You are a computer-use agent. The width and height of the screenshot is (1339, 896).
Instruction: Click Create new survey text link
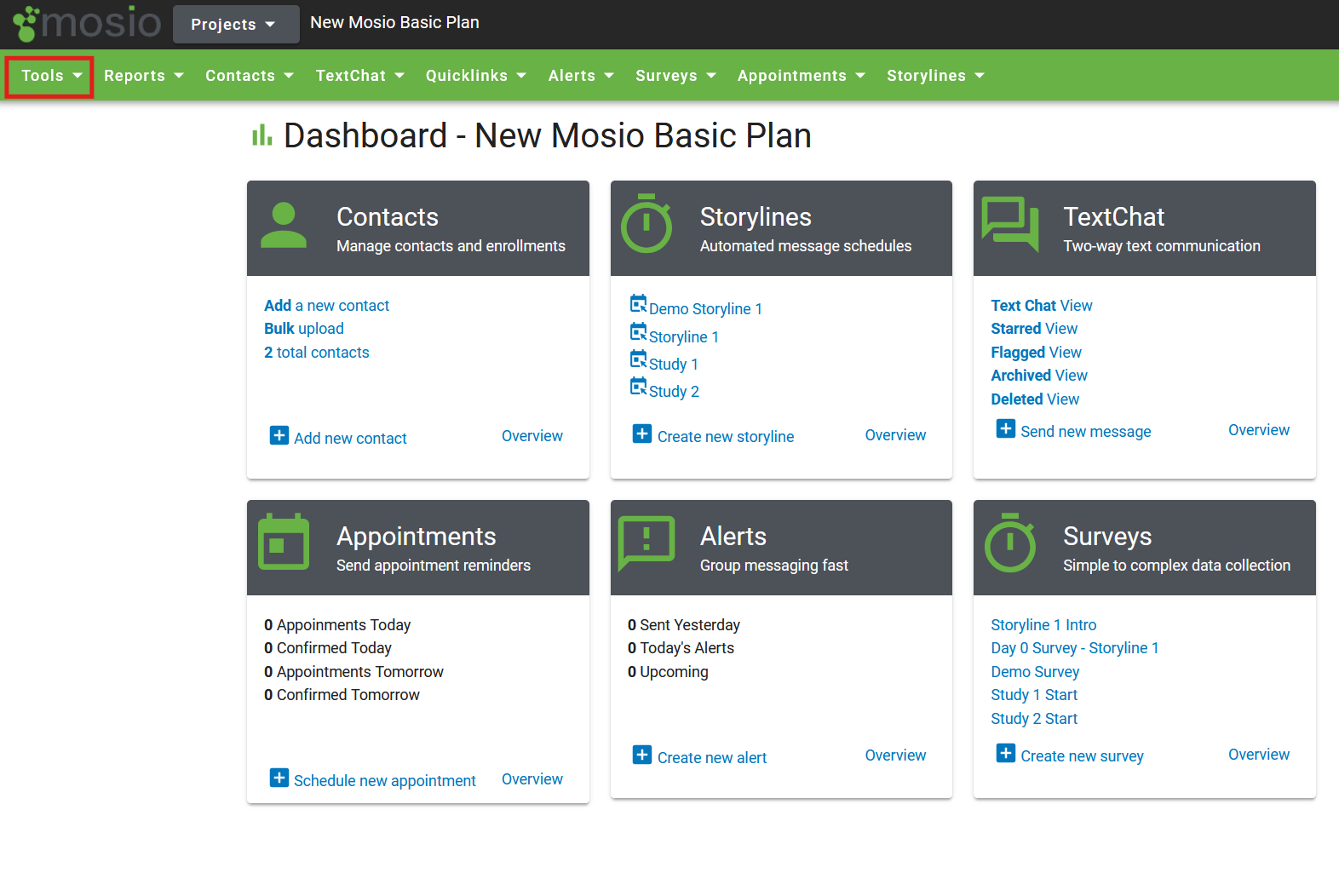1082,756
